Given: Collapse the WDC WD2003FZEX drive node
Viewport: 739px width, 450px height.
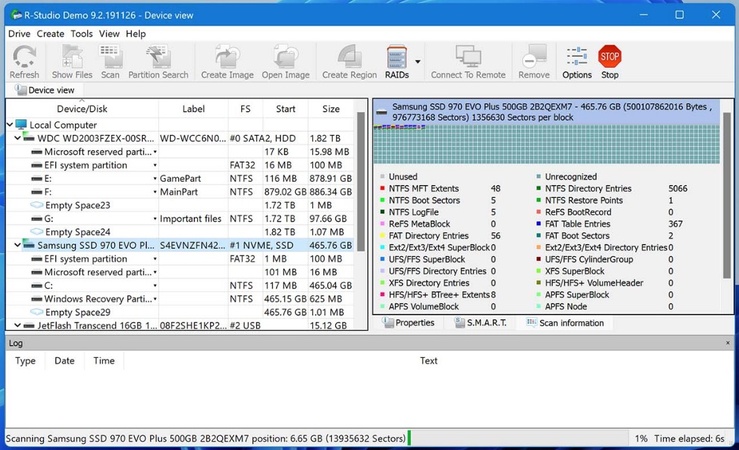Looking at the screenshot, I should point(17,138).
